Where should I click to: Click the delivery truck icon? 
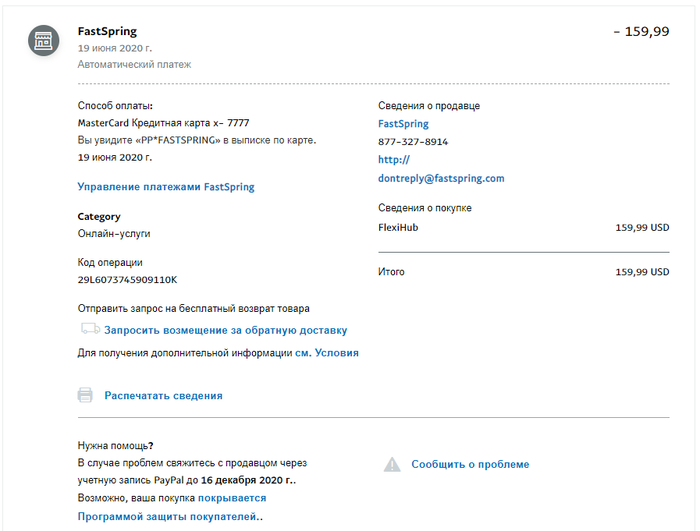(x=89, y=329)
